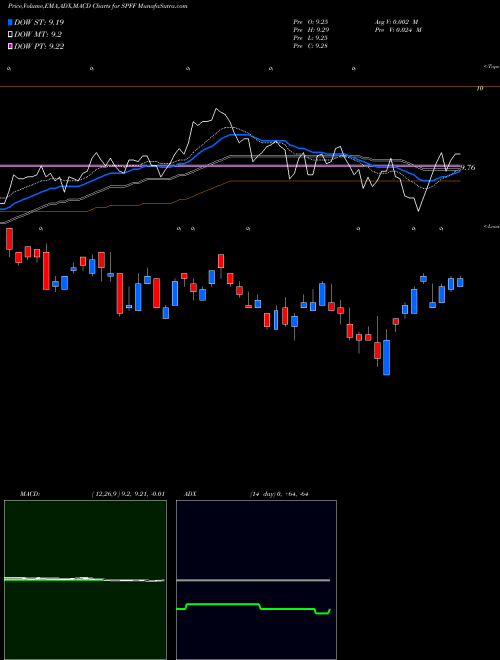Click the '<Lows' marker label
The height and width of the screenshot is (660, 500).
click(x=491, y=226)
